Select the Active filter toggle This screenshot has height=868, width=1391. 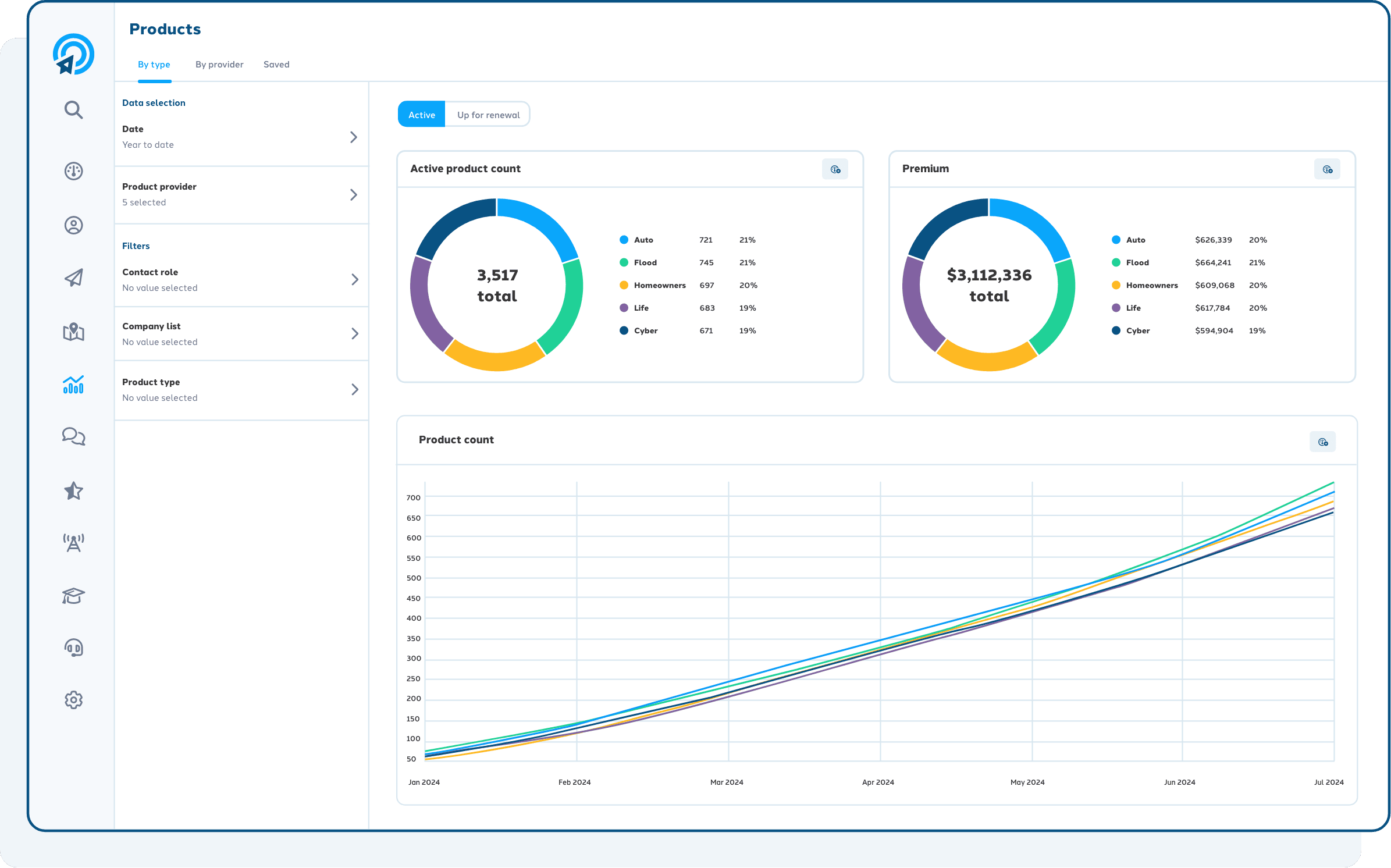point(421,114)
